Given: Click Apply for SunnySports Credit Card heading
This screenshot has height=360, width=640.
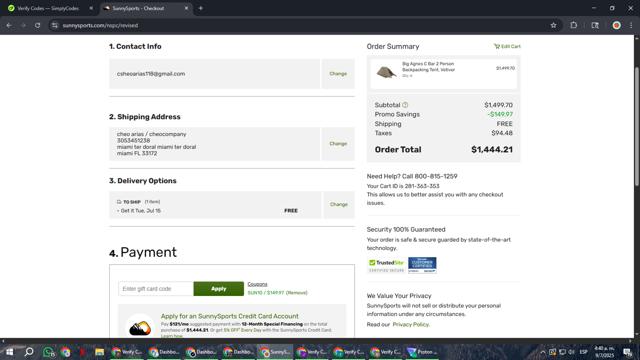Looking at the screenshot, I should click(229, 316).
